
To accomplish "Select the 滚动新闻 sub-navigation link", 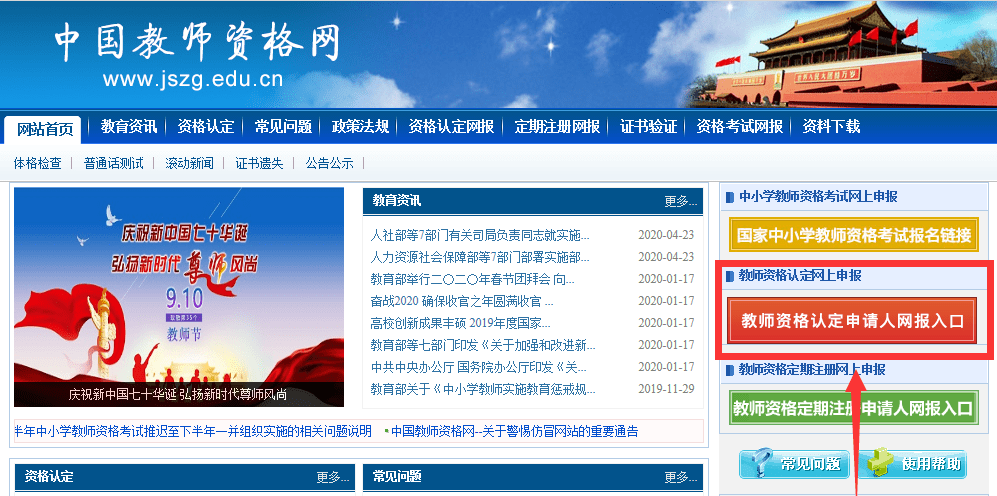I will (x=189, y=163).
